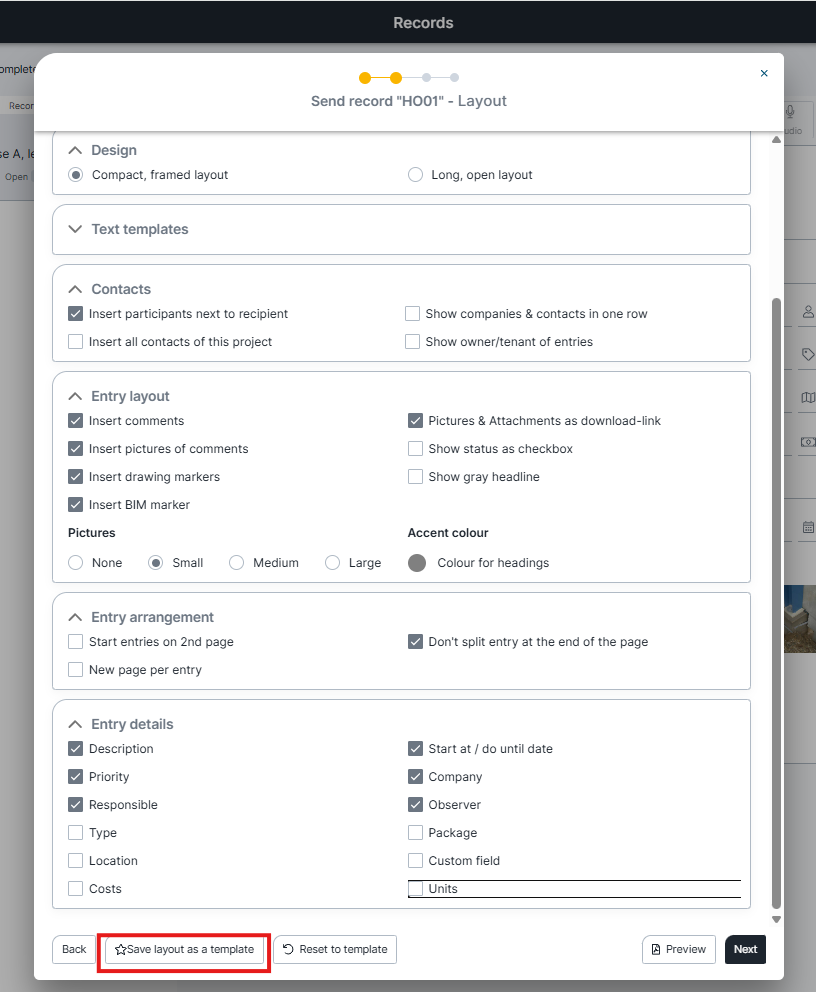Click the person icon in the right sidebar
816x992 pixels.
(807, 312)
